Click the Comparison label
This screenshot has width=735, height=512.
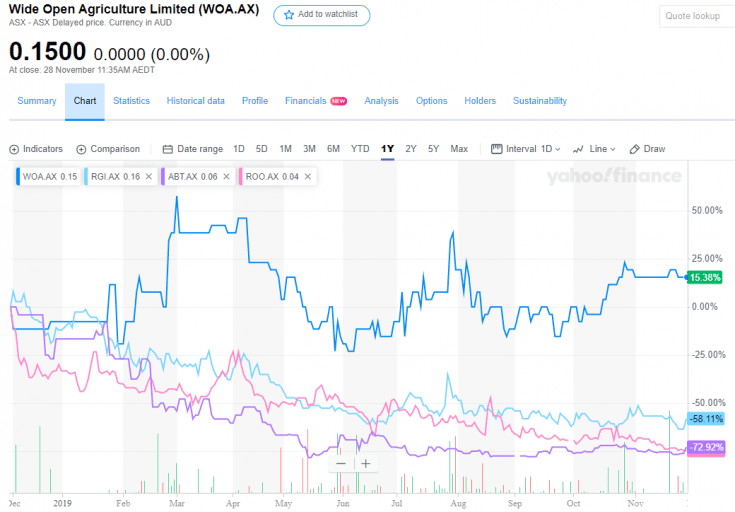tap(115, 149)
